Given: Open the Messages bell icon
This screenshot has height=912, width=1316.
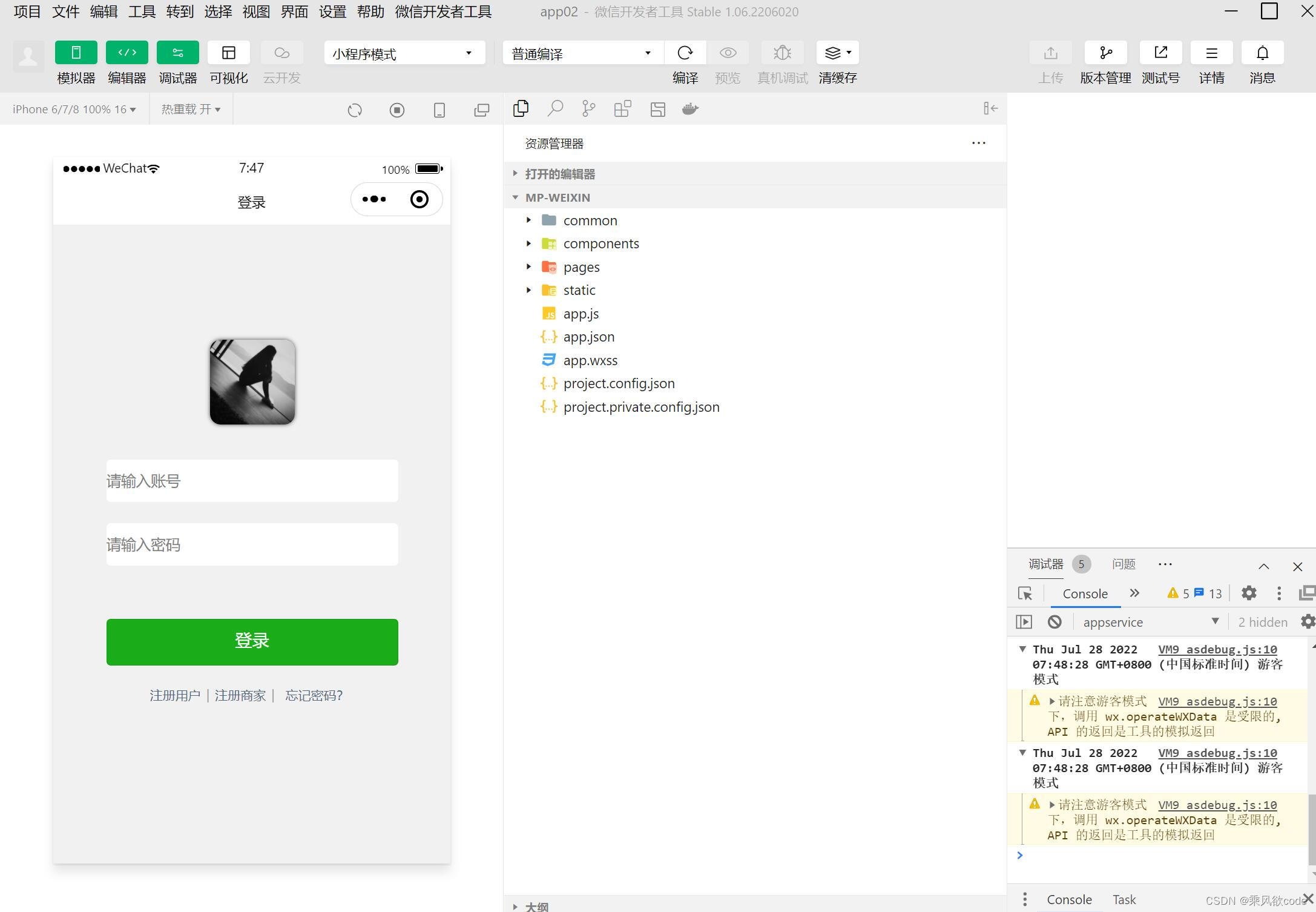Looking at the screenshot, I should [x=1262, y=53].
